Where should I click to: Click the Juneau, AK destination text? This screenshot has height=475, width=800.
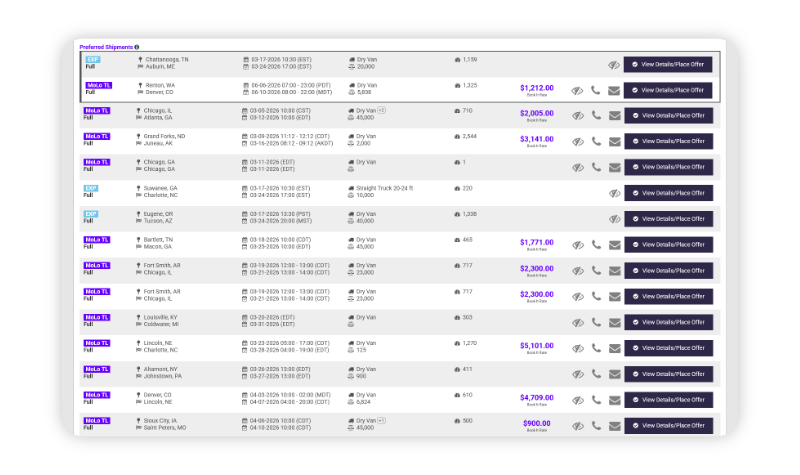coord(158,143)
